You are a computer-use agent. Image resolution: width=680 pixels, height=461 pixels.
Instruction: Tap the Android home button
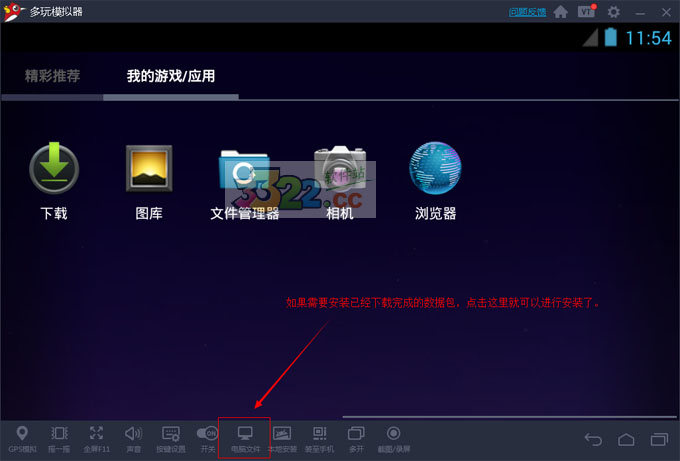626,439
